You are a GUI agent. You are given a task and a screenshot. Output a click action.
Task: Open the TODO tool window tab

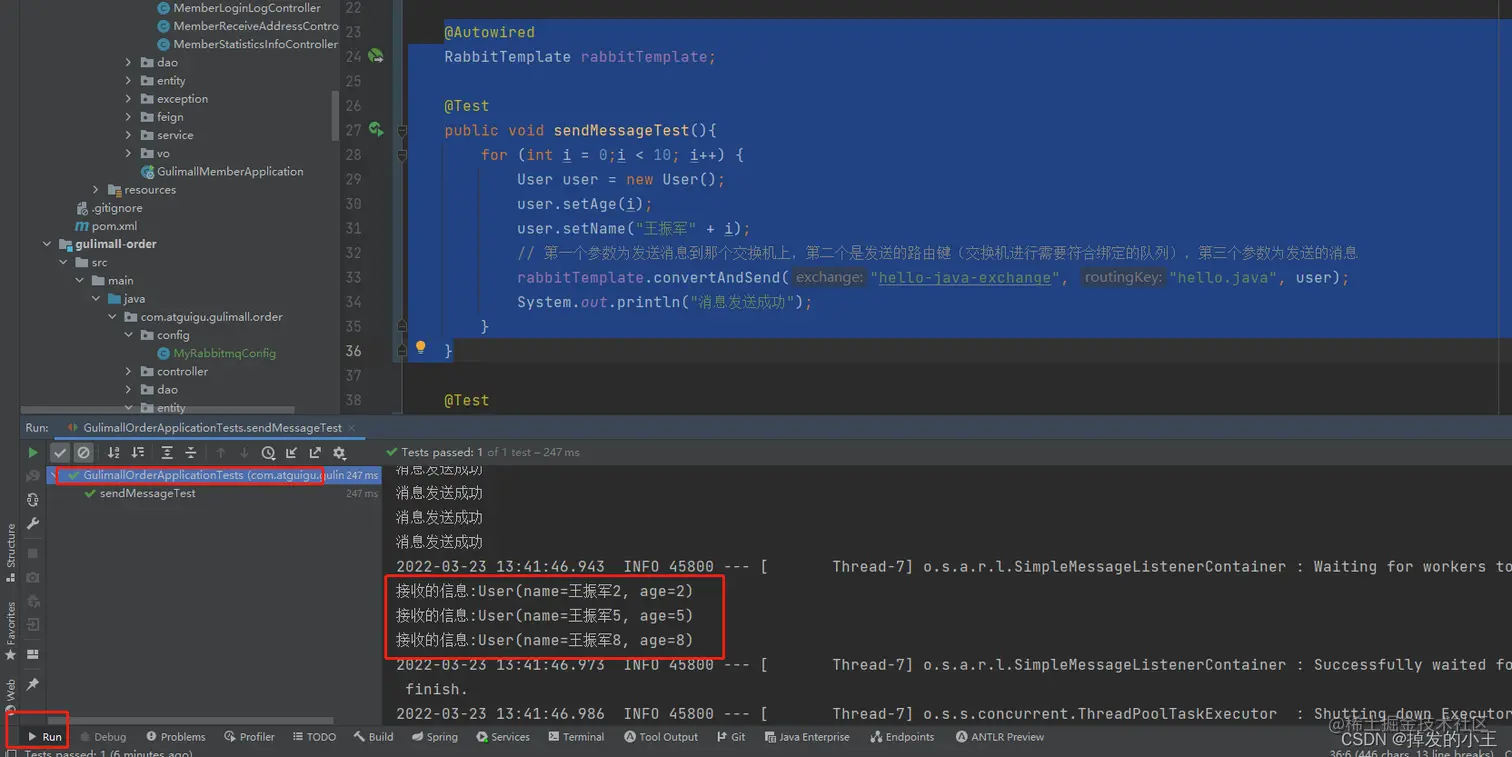point(314,737)
